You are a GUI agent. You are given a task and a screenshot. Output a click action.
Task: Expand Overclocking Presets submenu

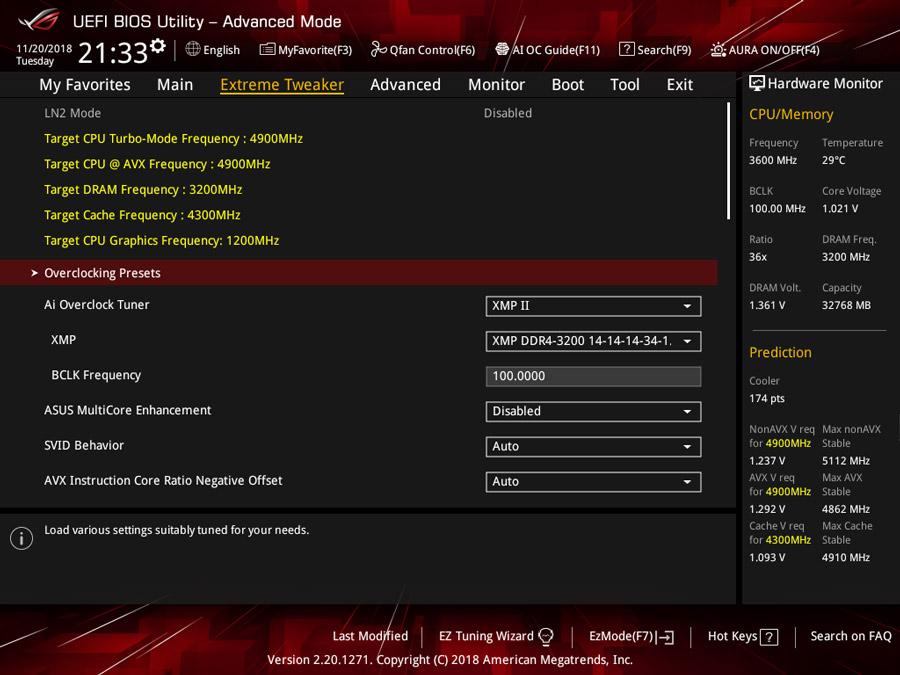359,273
